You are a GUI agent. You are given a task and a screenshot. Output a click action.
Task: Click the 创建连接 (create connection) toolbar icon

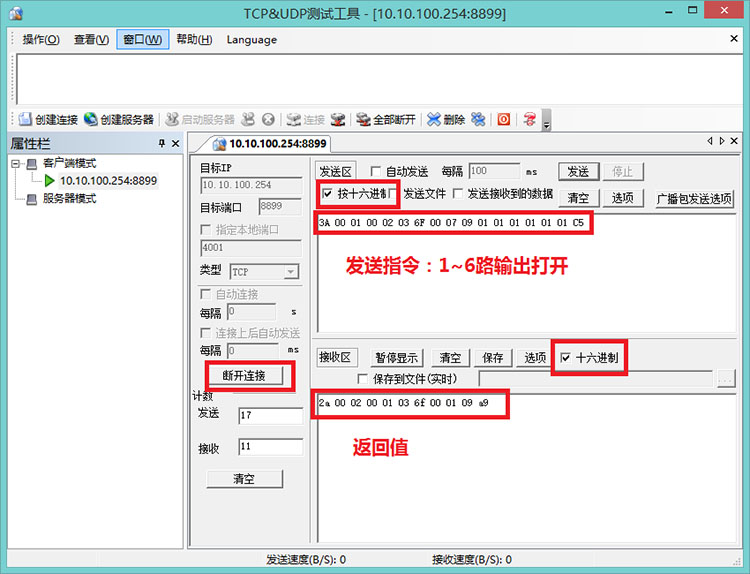pos(25,119)
